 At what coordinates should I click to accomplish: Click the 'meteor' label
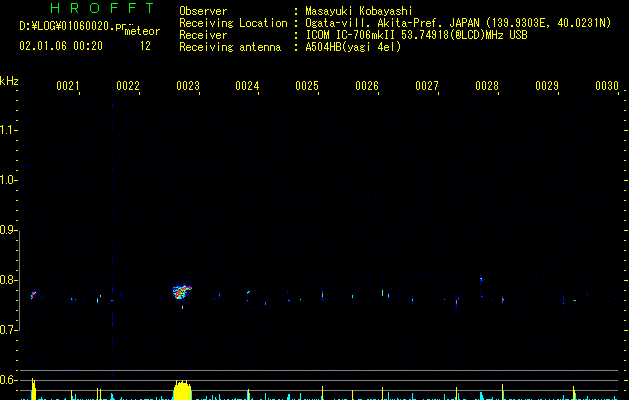tap(142, 31)
